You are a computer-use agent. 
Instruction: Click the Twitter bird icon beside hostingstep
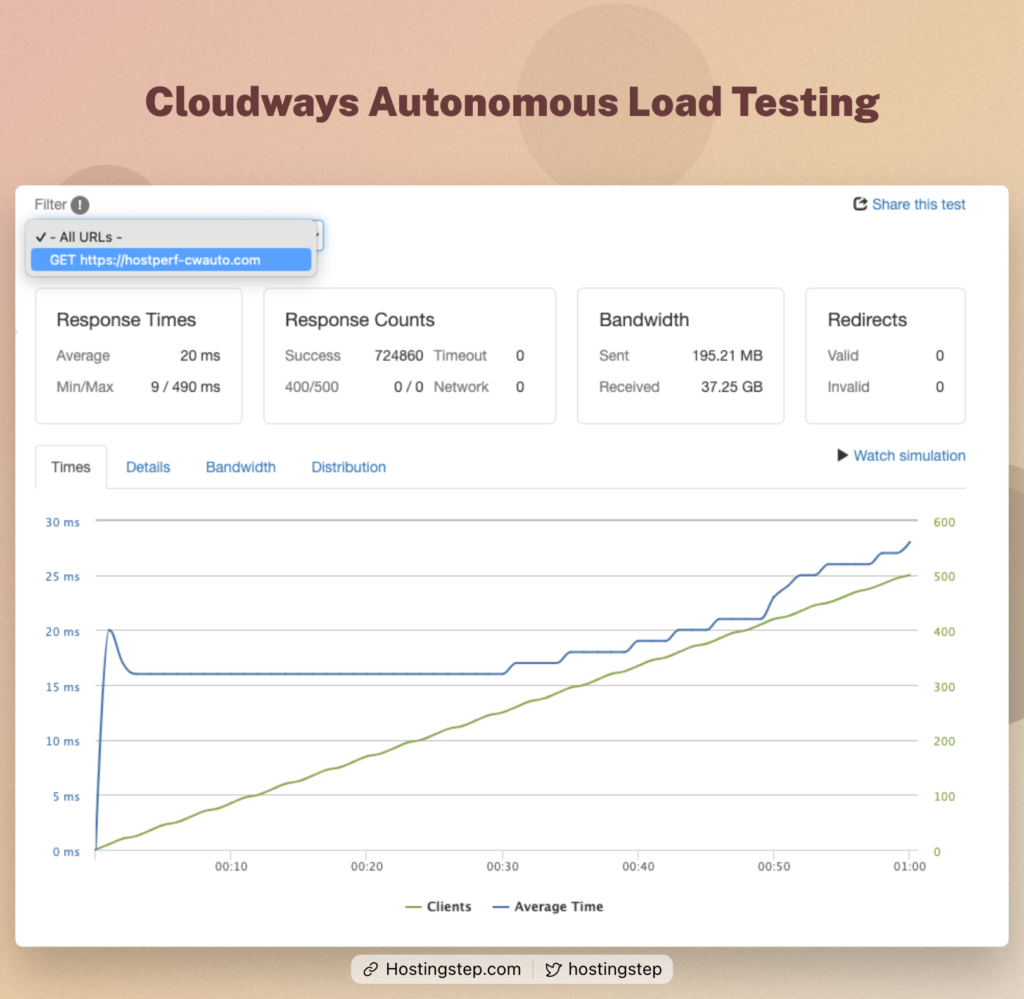[x=553, y=969]
